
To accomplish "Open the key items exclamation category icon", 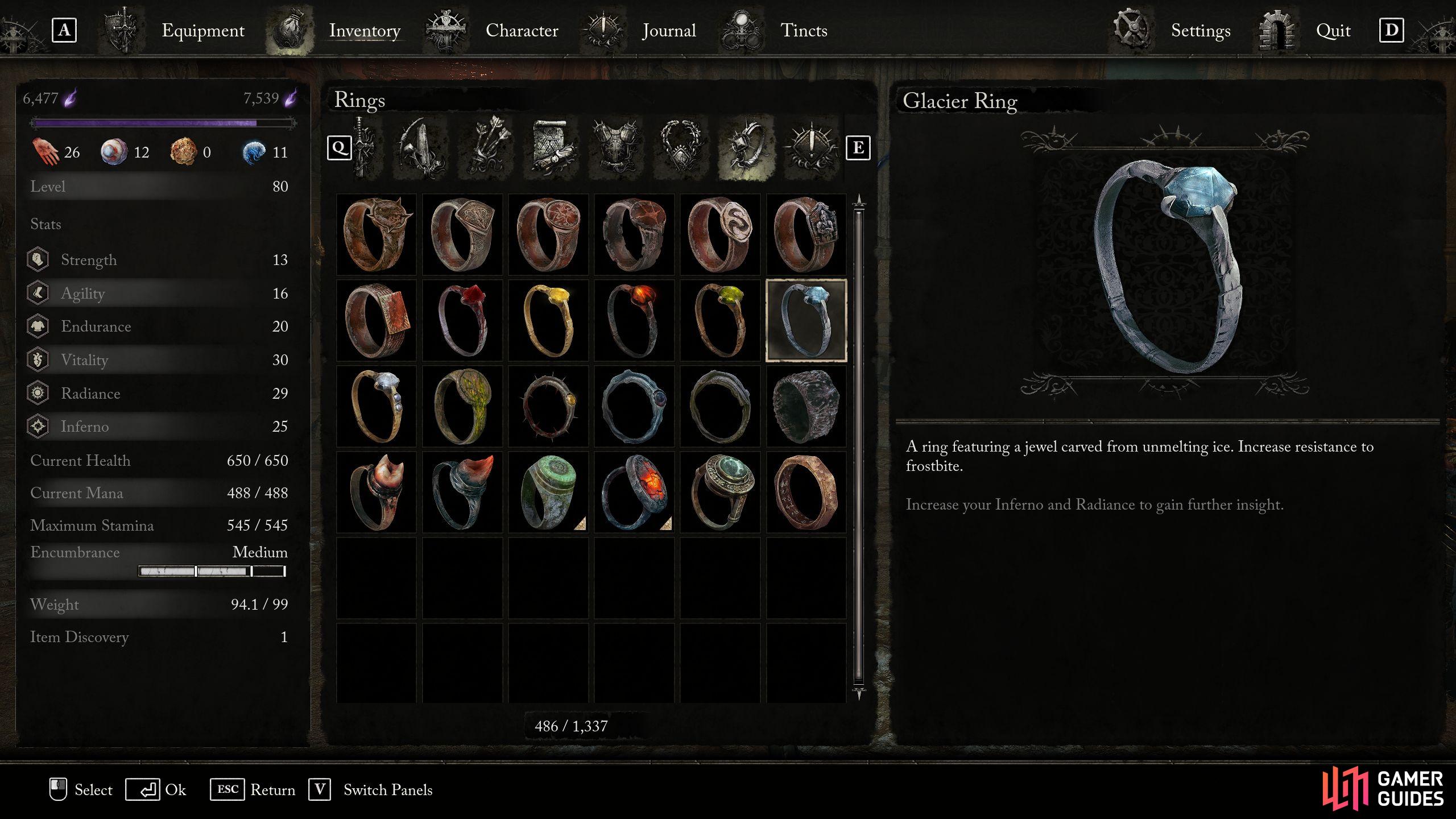I will tap(810, 147).
